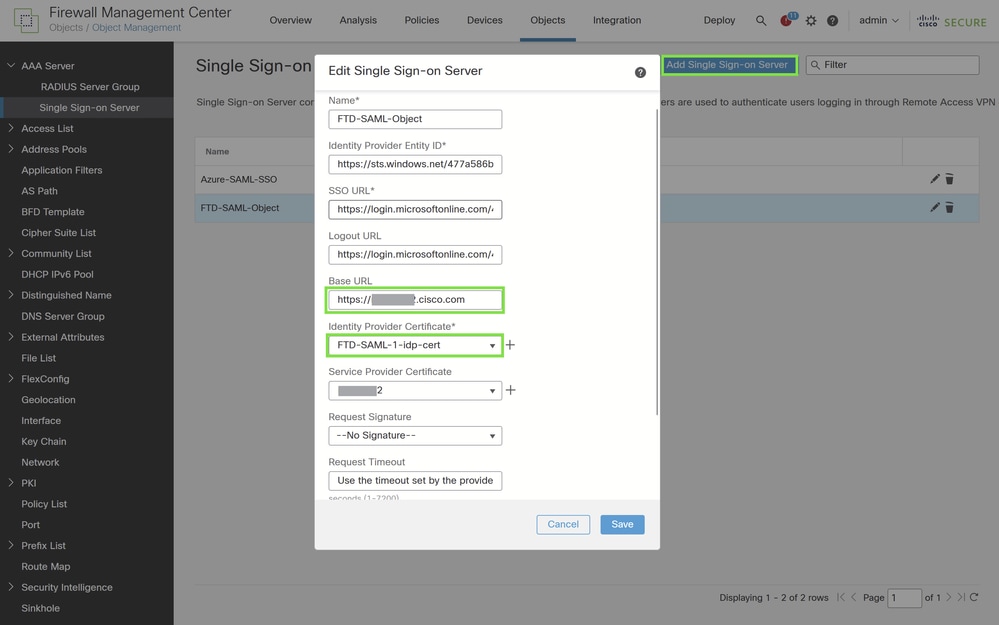This screenshot has width=999, height=625.
Task: Click the Page number input field
Action: (x=904, y=598)
